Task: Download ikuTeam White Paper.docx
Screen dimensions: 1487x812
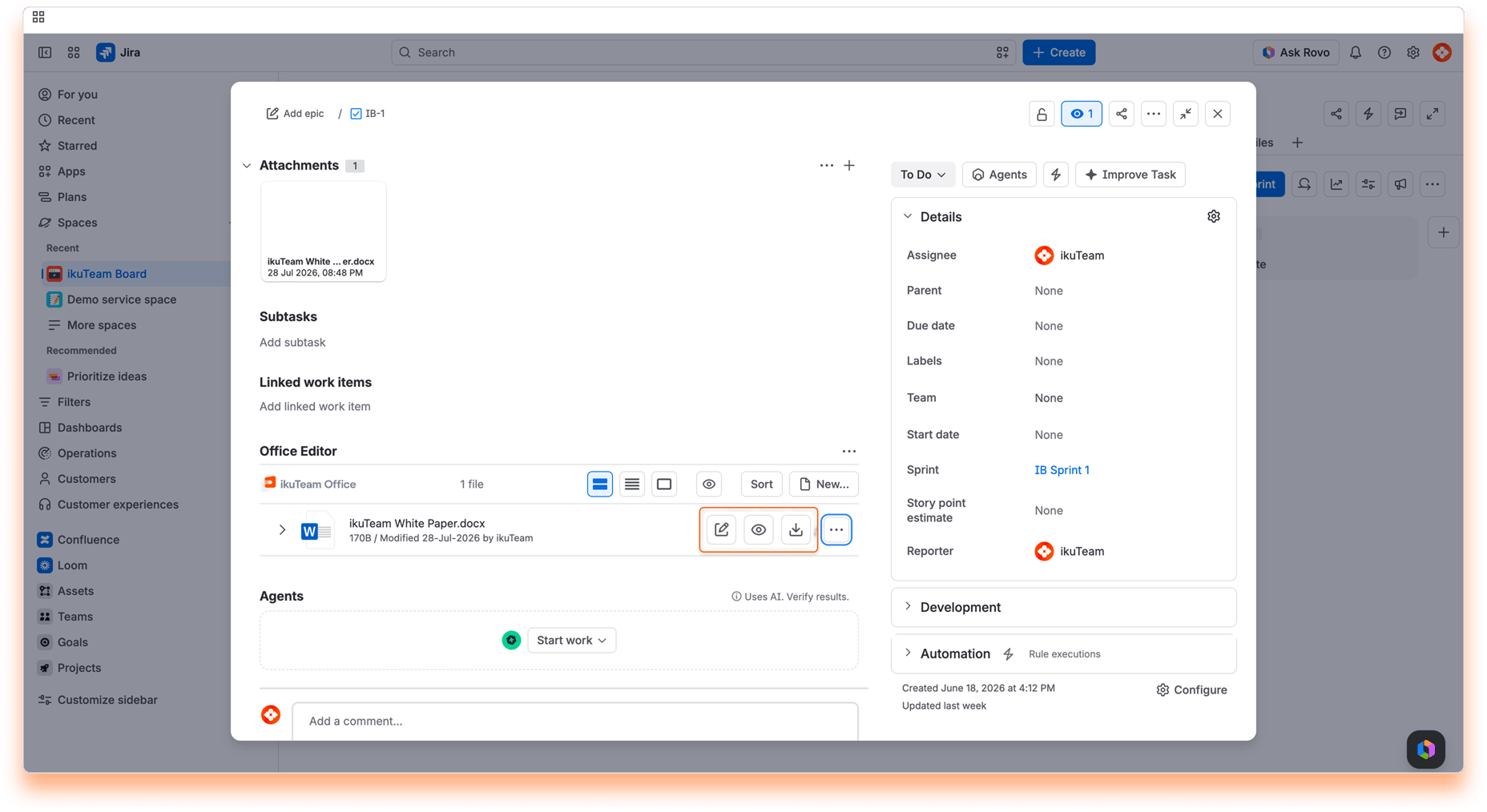Action: (x=796, y=529)
